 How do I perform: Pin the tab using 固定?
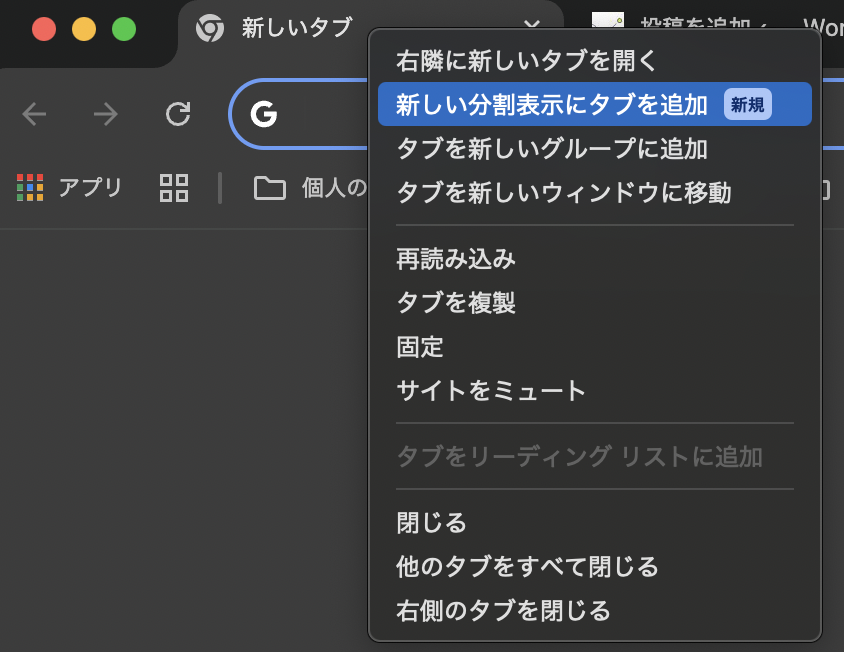point(420,347)
